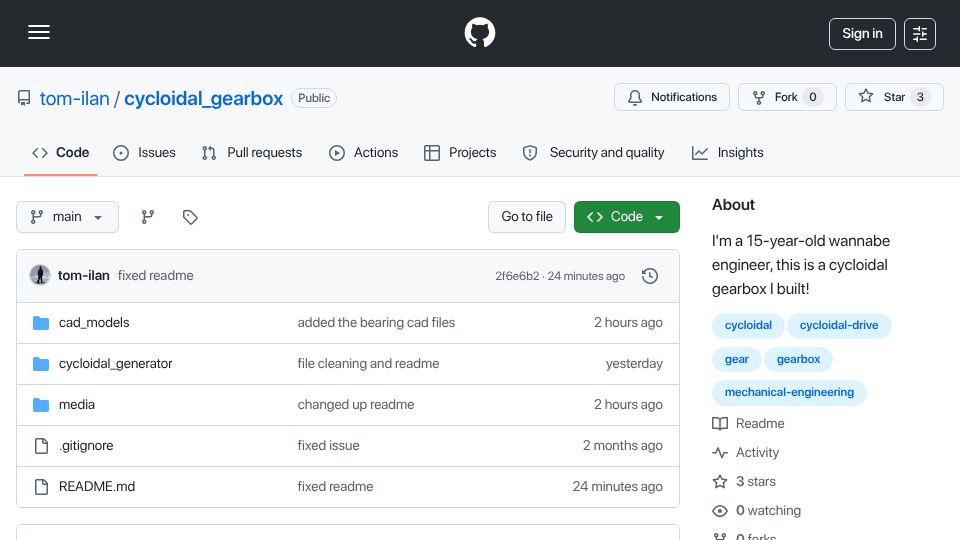Click the pulse icon next to Activity
This screenshot has width=960, height=540.
720,452
